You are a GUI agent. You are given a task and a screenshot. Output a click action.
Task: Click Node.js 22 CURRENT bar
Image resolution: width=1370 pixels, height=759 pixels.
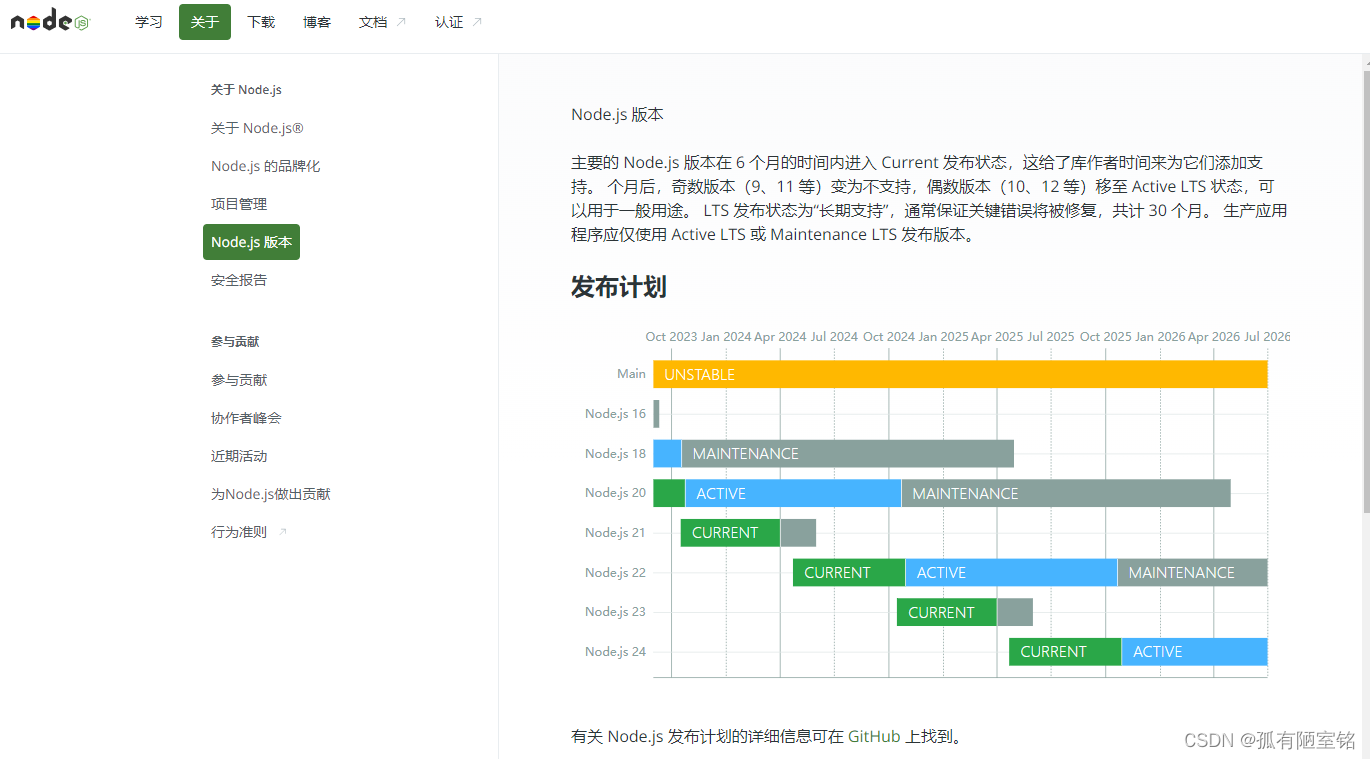[849, 573]
